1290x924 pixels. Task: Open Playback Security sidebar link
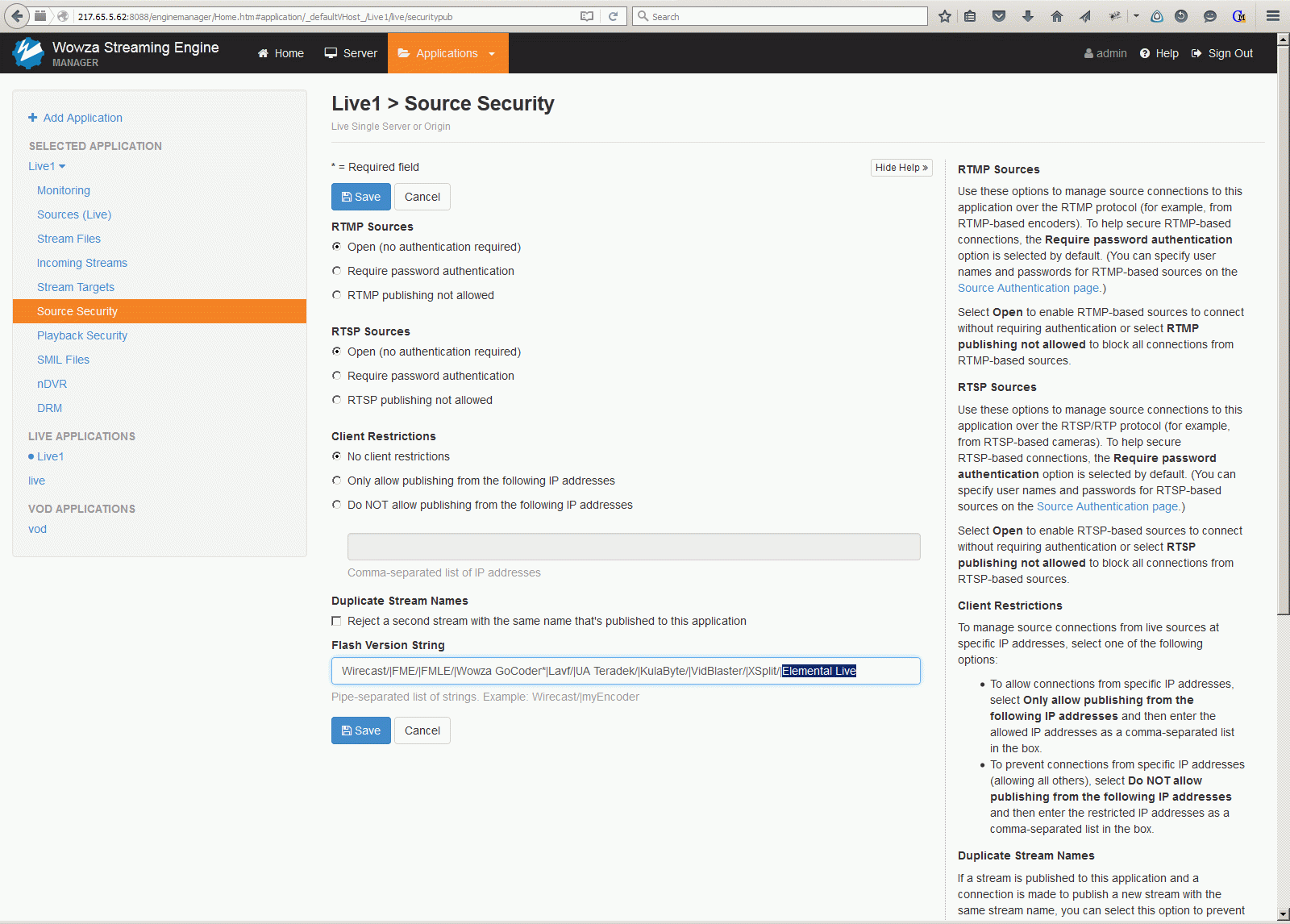82,335
